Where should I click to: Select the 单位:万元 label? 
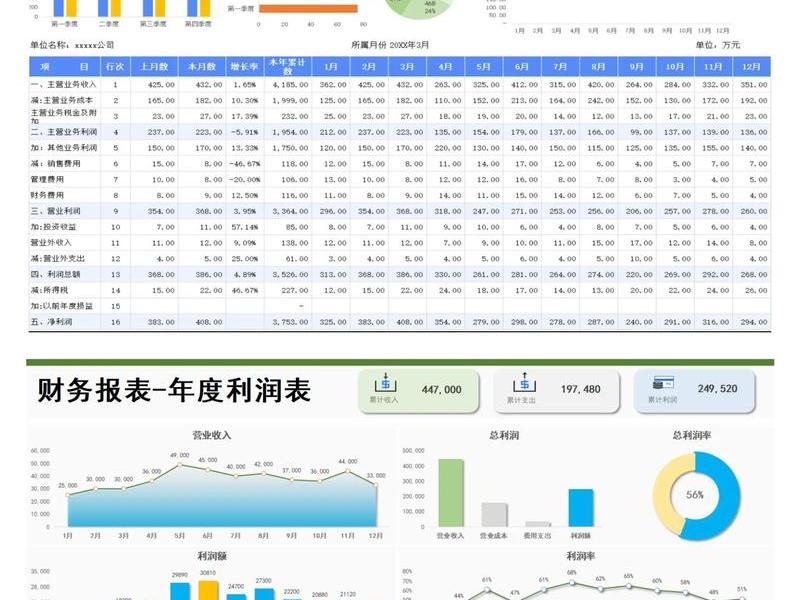(x=717, y=45)
